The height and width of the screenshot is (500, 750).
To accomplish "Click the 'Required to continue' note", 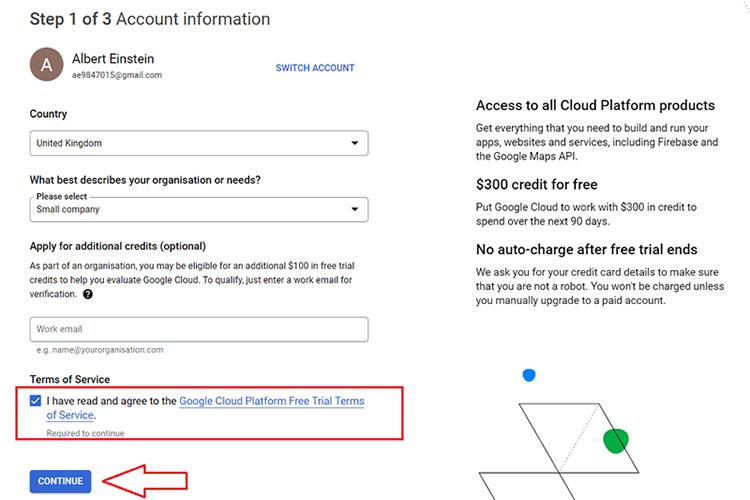I will click(85, 433).
